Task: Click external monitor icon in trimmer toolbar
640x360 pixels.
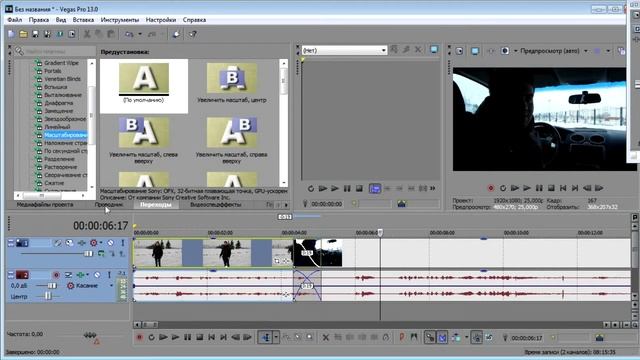Action: pyautogui.click(x=434, y=50)
